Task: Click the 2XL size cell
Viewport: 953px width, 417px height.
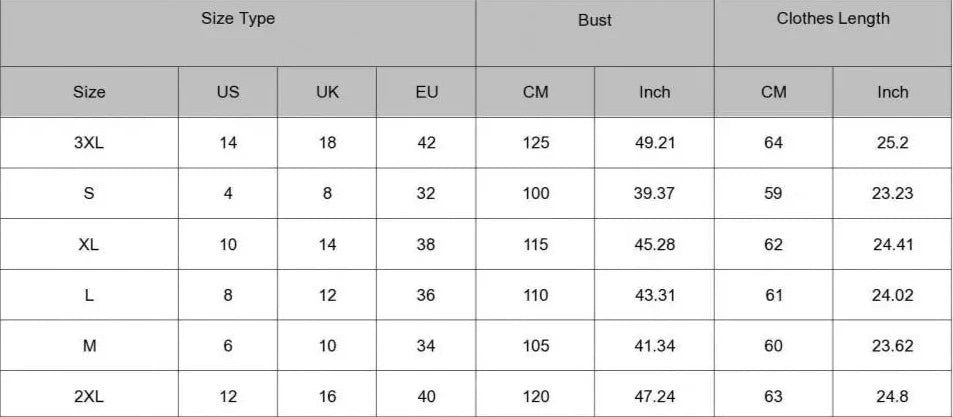Action: [89, 397]
